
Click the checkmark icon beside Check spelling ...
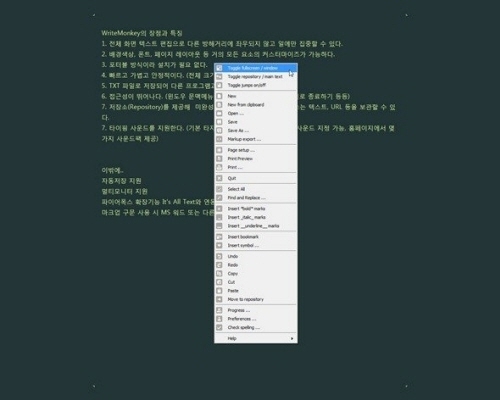click(x=219, y=328)
